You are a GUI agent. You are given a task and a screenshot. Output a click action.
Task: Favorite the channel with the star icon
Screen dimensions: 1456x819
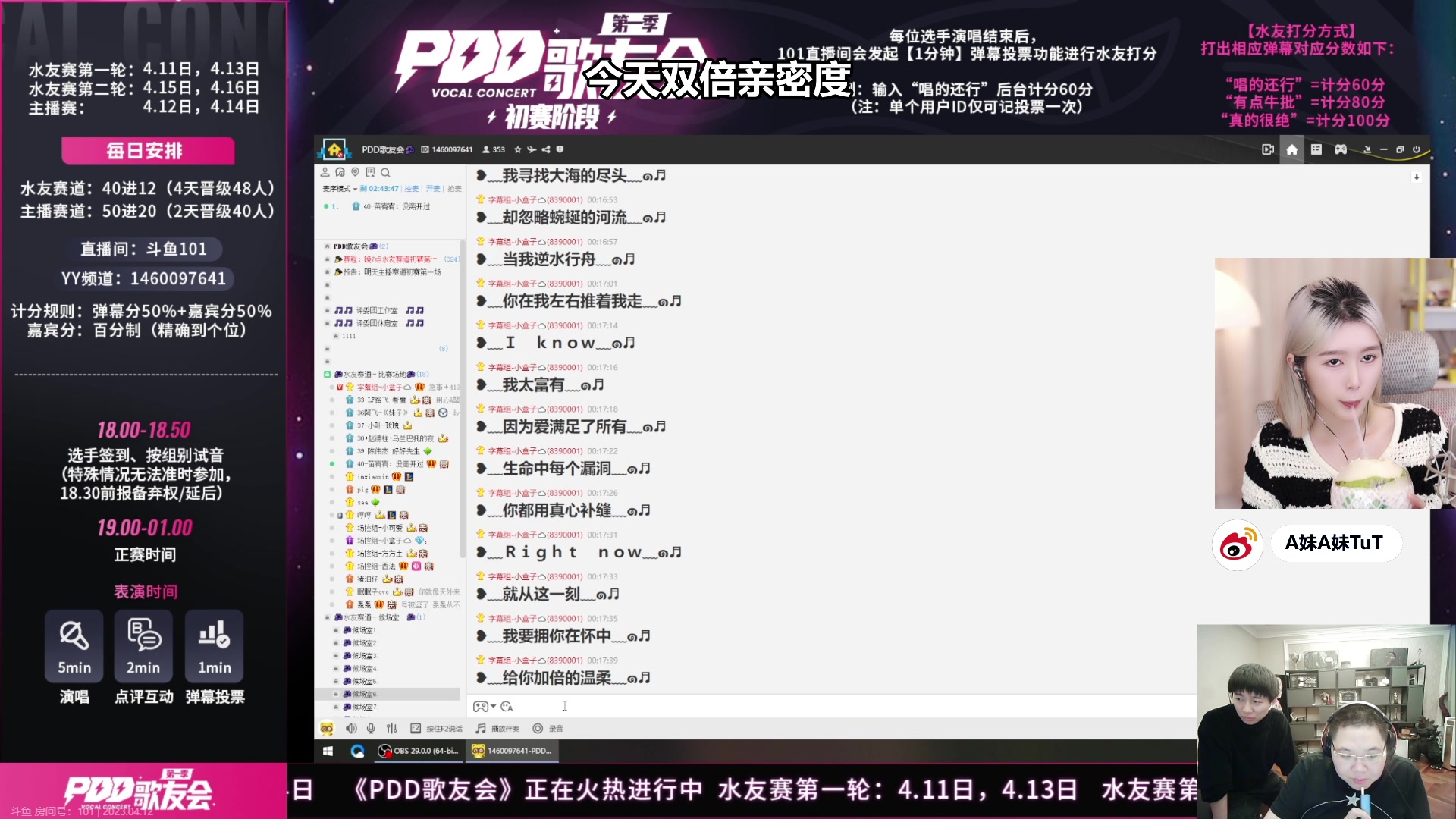pos(518,149)
